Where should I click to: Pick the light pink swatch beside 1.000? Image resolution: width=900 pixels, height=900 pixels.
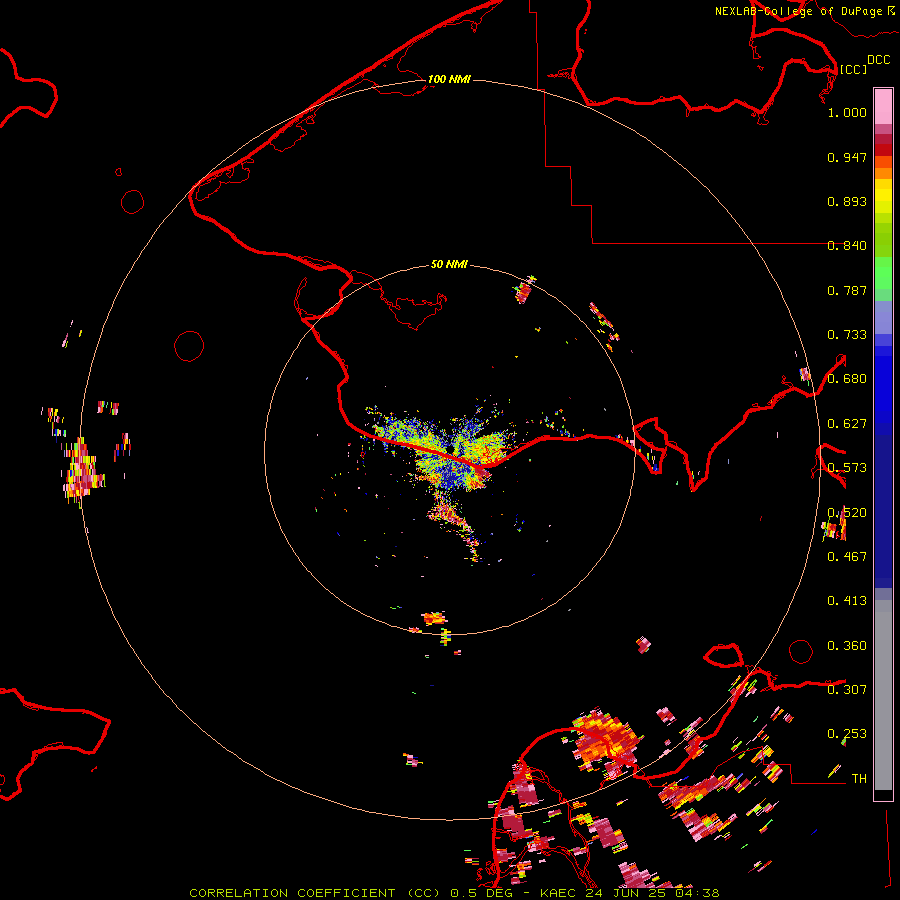point(883,107)
